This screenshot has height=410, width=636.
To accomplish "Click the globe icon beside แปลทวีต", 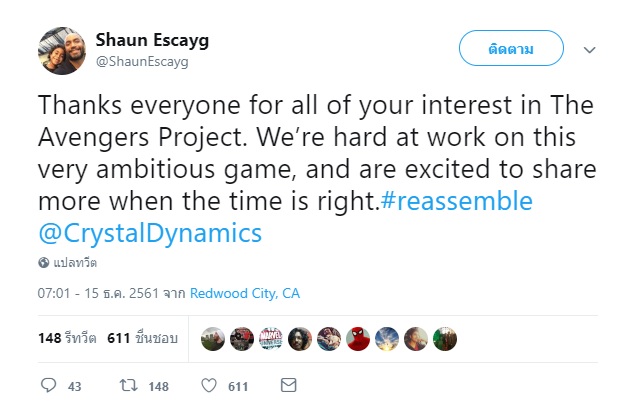I will coord(44,263).
